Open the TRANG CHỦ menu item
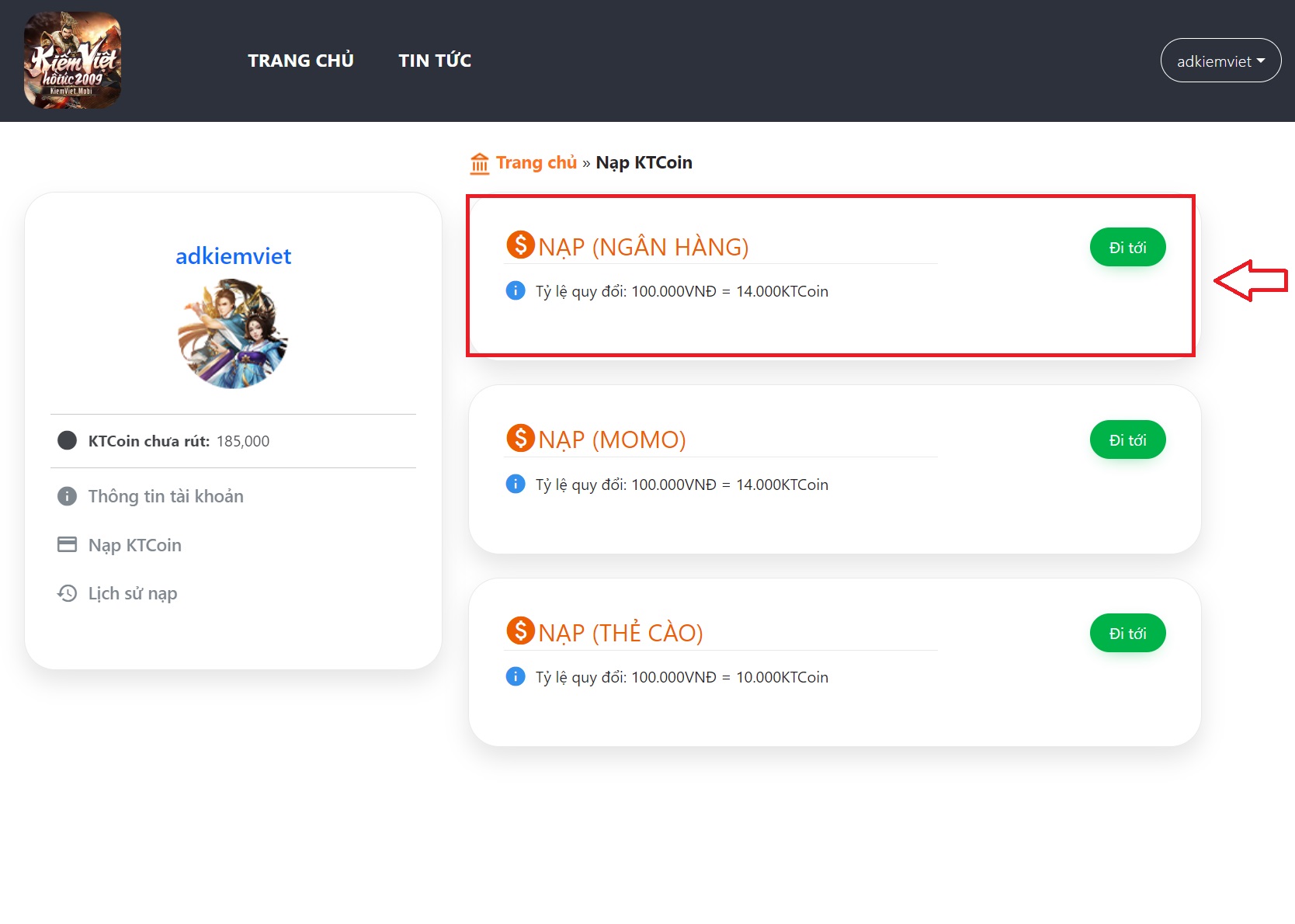Viewport: 1295px width, 924px height. pos(300,61)
